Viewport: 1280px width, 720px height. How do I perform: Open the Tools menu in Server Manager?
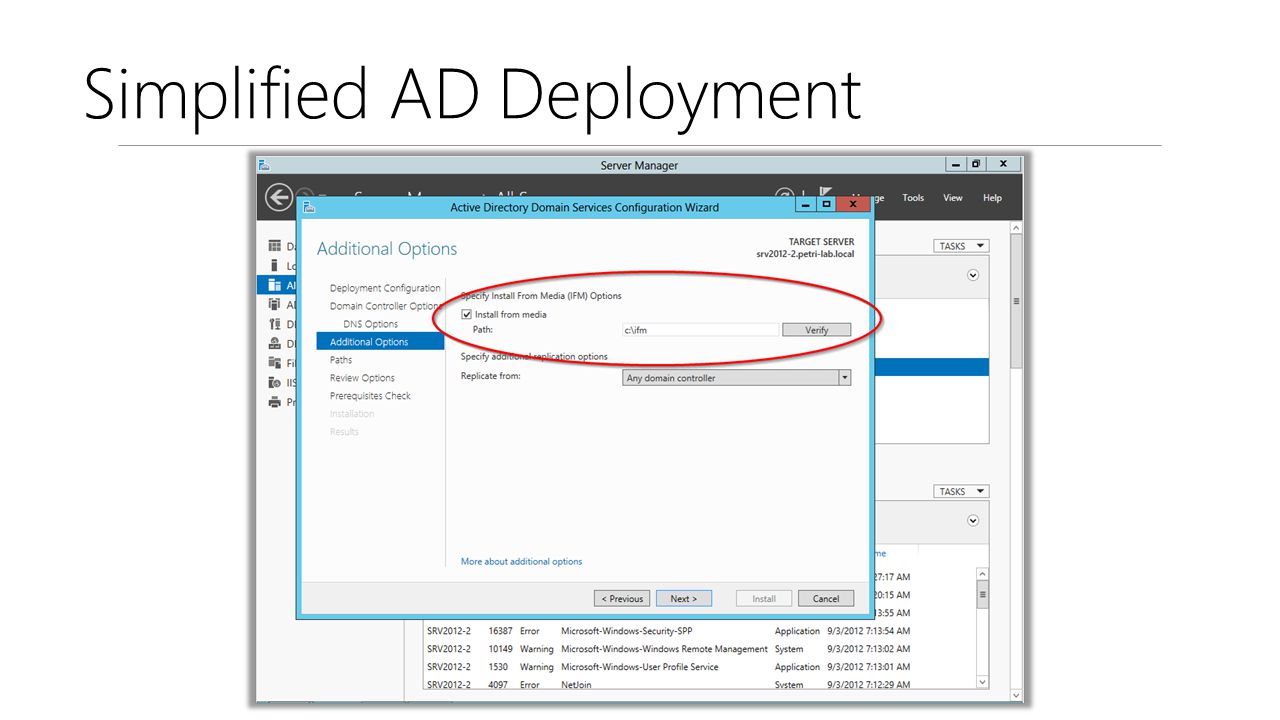913,198
